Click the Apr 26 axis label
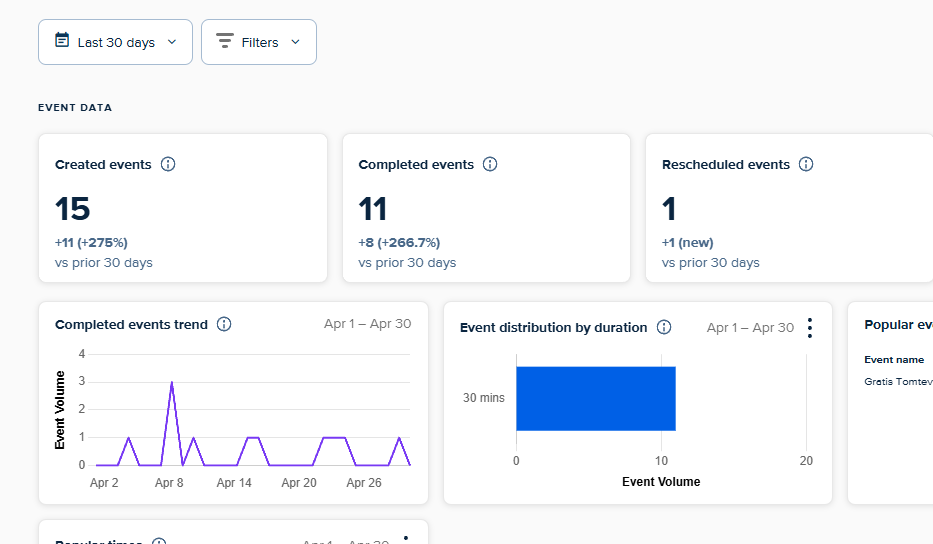933x544 pixels. tap(364, 483)
